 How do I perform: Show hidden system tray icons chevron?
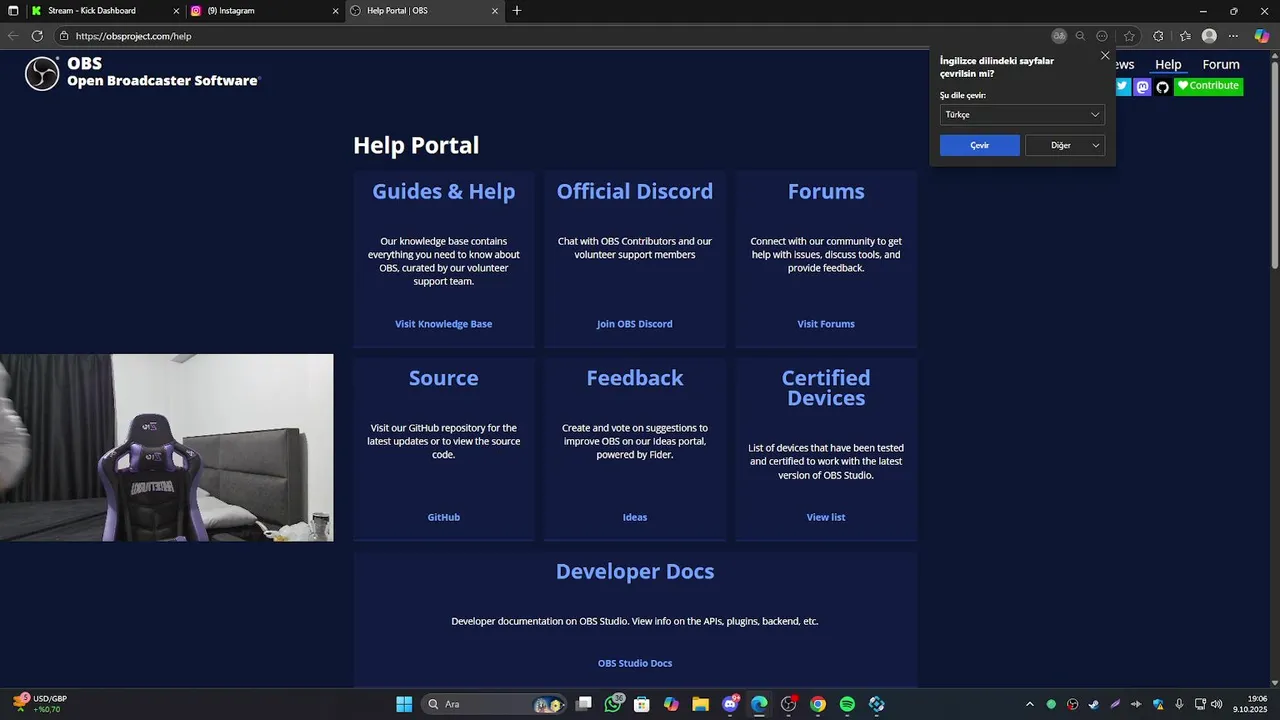tap(1029, 704)
